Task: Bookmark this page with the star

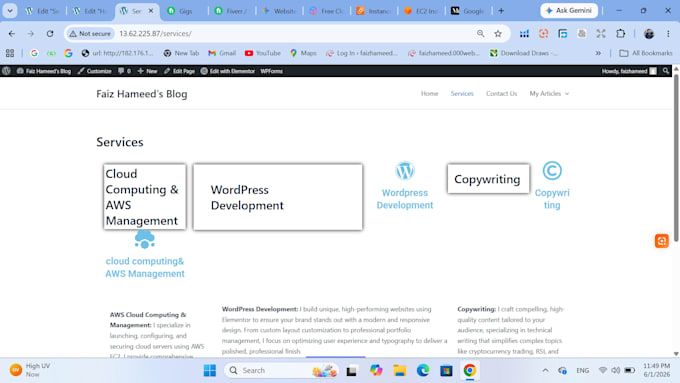Action: [498, 33]
